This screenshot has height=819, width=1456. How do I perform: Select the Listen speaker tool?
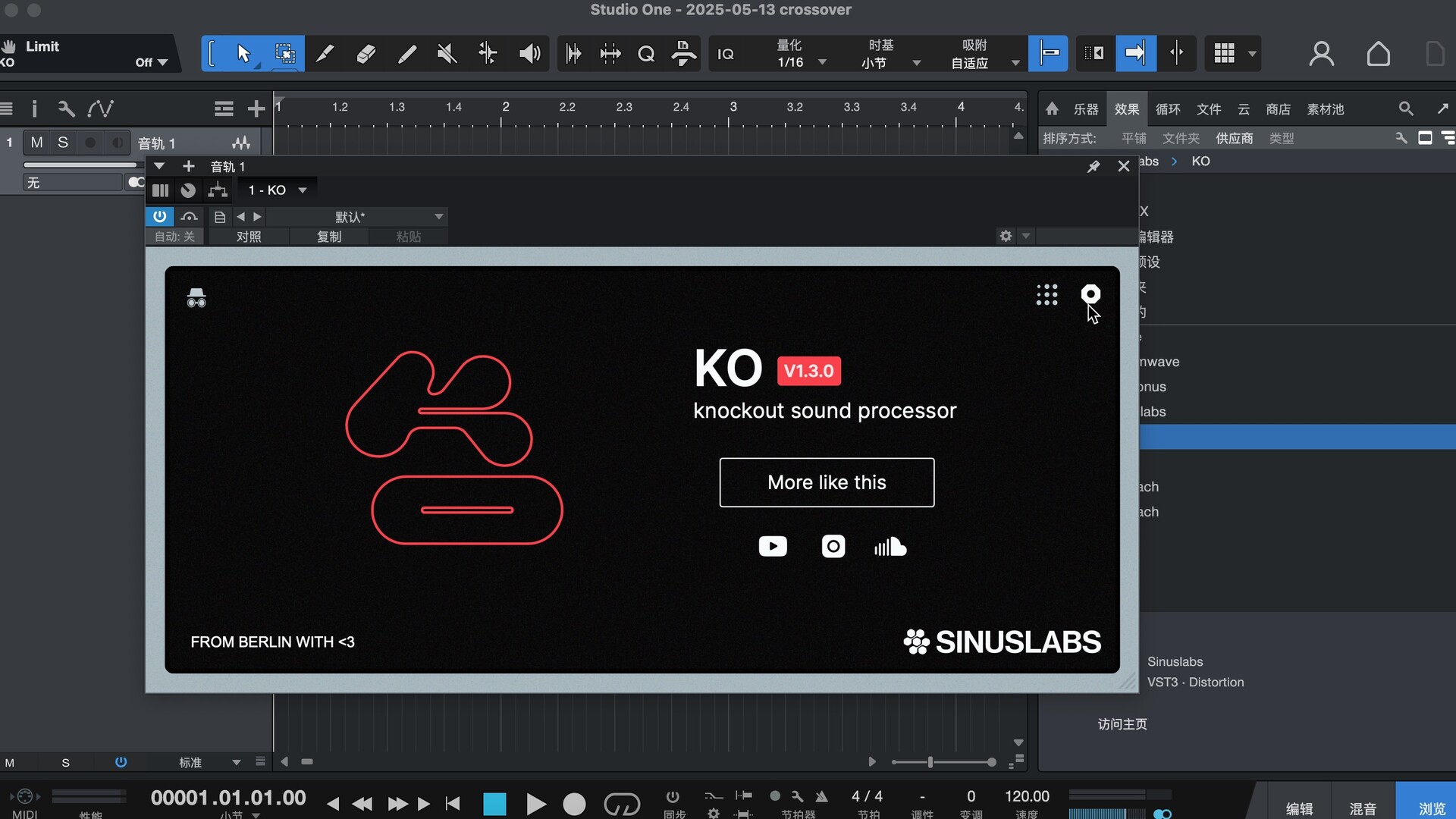(529, 53)
